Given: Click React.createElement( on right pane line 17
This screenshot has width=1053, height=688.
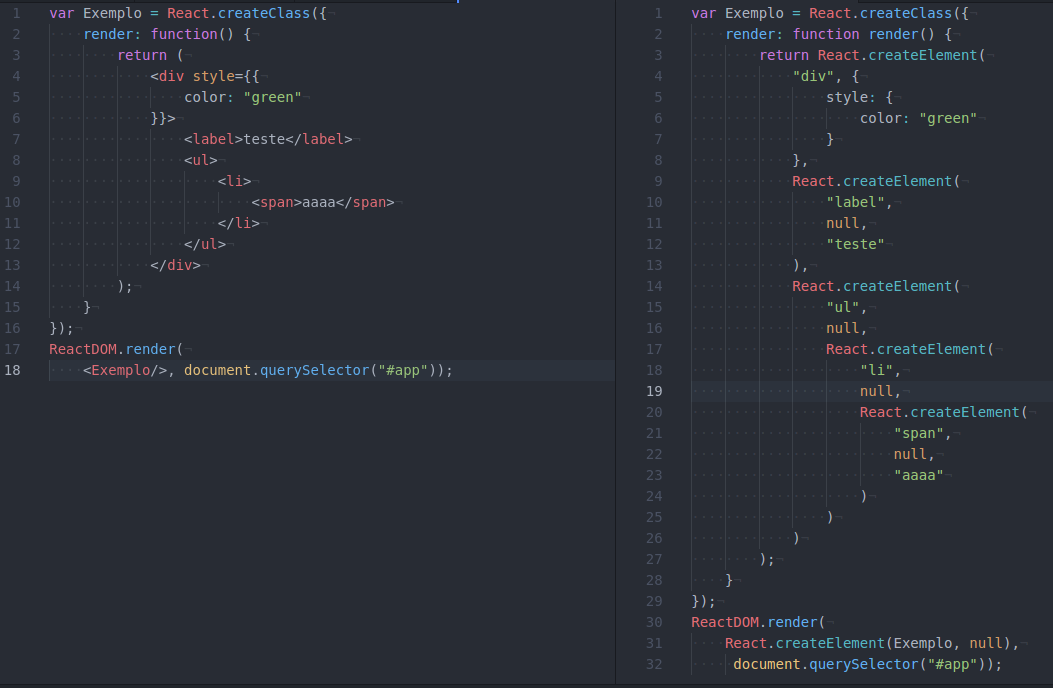Looking at the screenshot, I should click(x=910, y=349).
